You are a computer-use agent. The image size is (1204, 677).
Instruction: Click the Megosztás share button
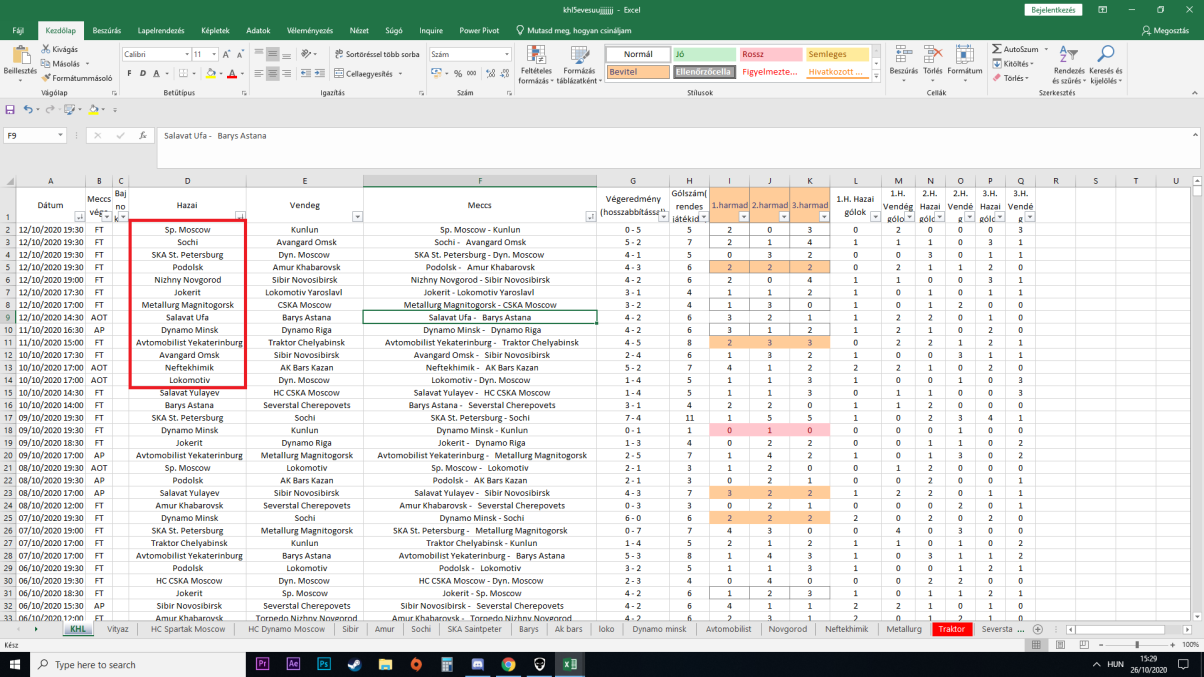pos(1165,31)
